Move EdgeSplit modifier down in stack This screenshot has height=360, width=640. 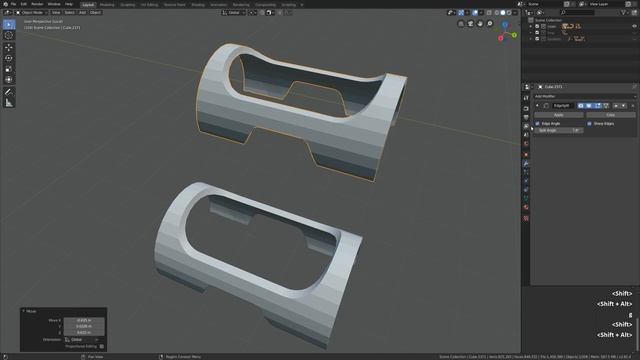623,106
